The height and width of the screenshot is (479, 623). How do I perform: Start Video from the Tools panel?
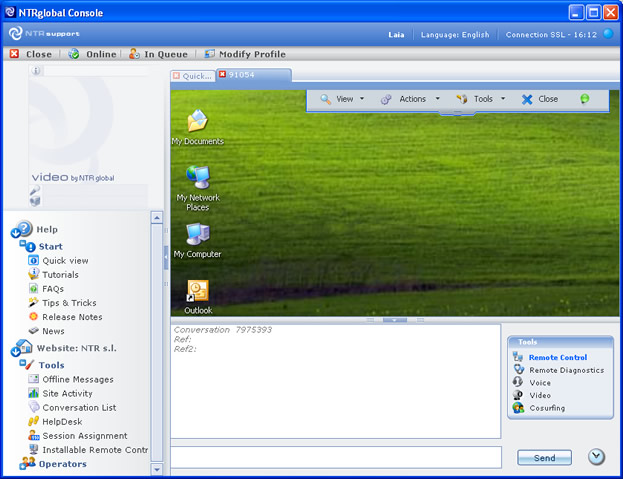pyautogui.click(x=540, y=395)
